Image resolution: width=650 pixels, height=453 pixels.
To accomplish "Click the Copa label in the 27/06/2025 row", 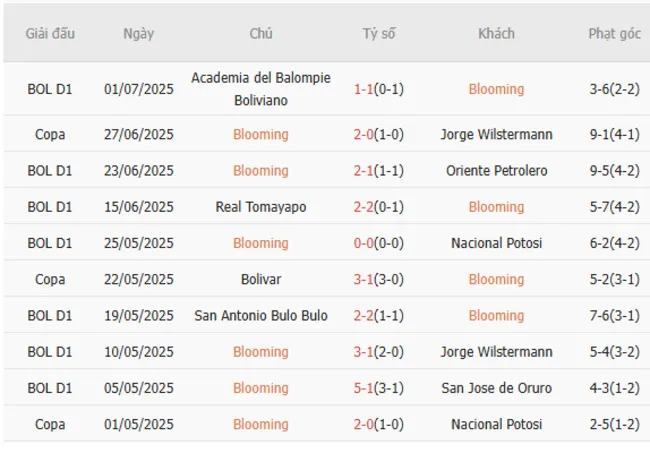I will [50, 134].
